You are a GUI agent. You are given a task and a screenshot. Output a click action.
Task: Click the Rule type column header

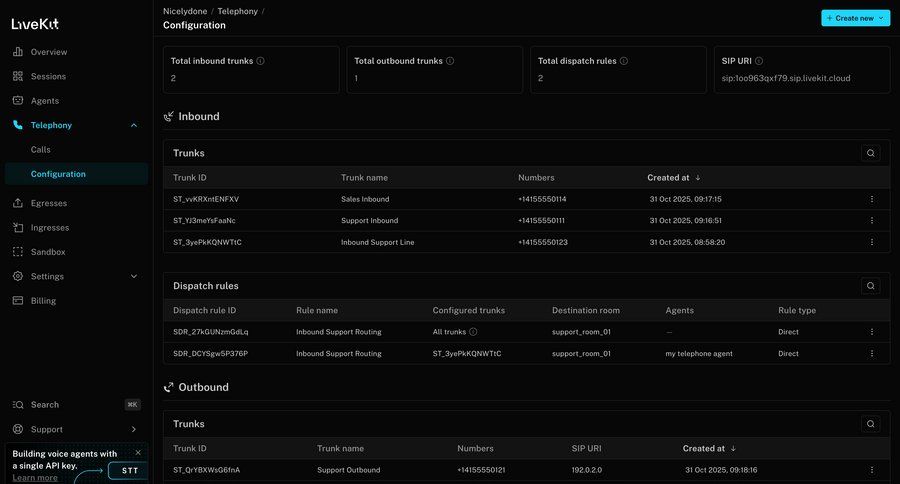click(x=797, y=310)
